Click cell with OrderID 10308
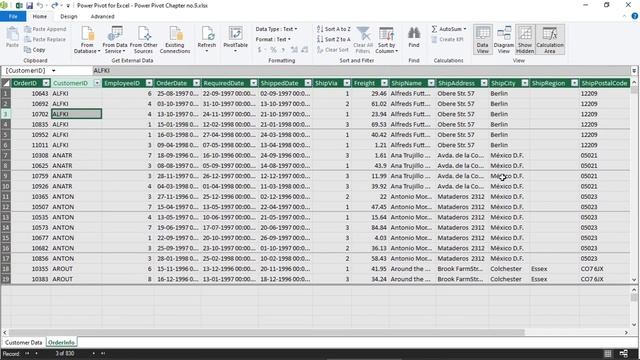Screen dimensions: 640x360 coord(31,156)
